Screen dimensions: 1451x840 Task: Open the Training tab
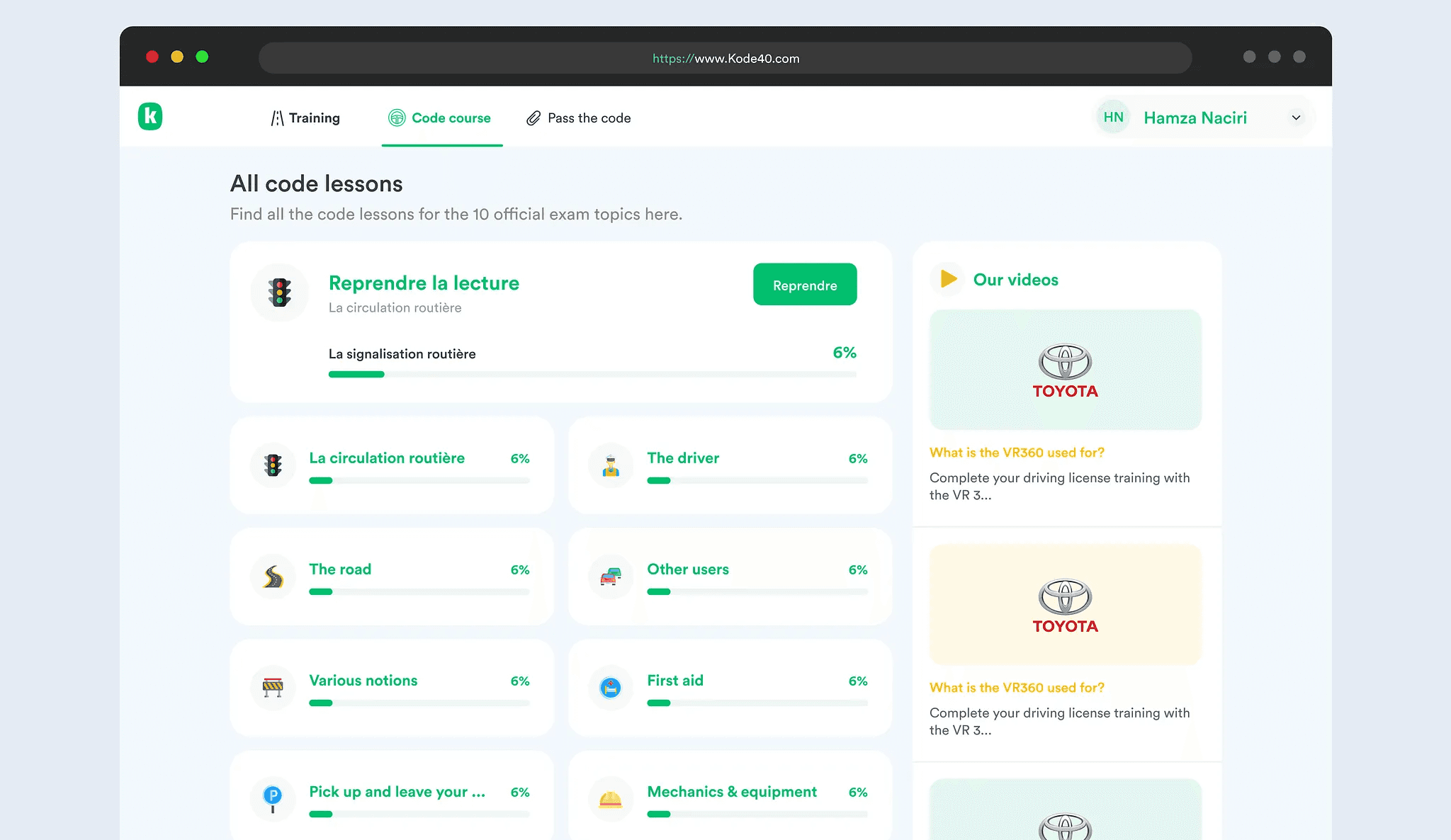tap(305, 118)
